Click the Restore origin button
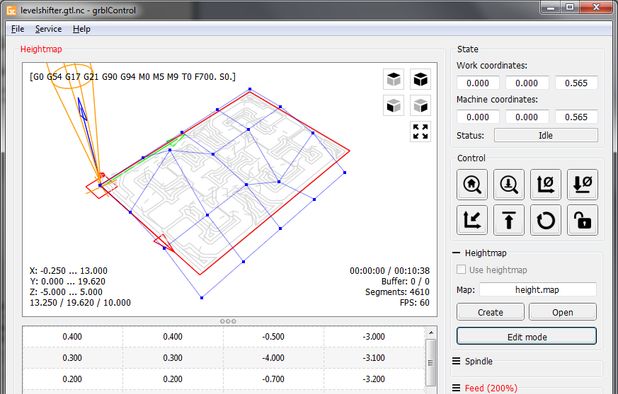Screen dimensions: 618x394 (472, 220)
